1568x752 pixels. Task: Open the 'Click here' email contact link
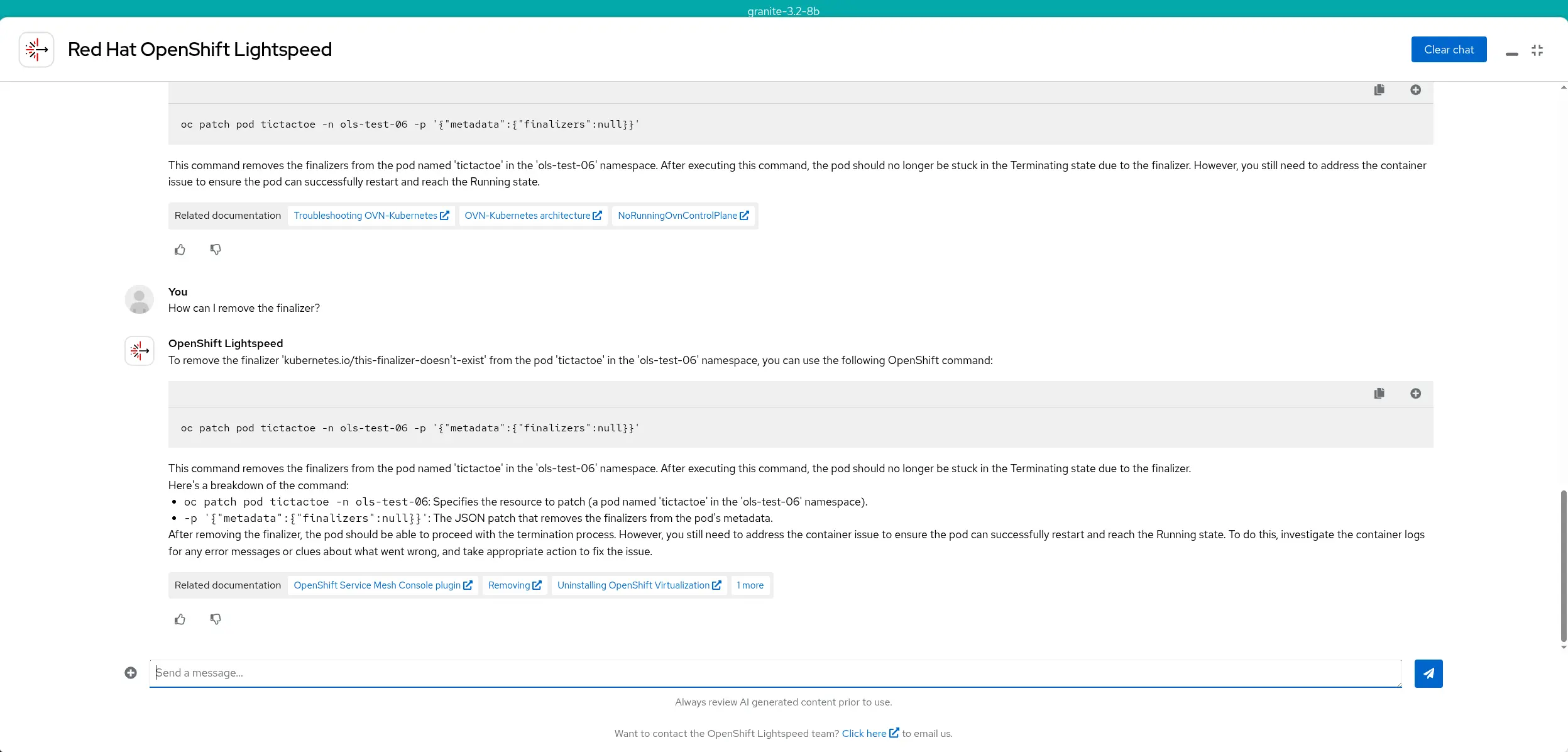[x=870, y=734]
